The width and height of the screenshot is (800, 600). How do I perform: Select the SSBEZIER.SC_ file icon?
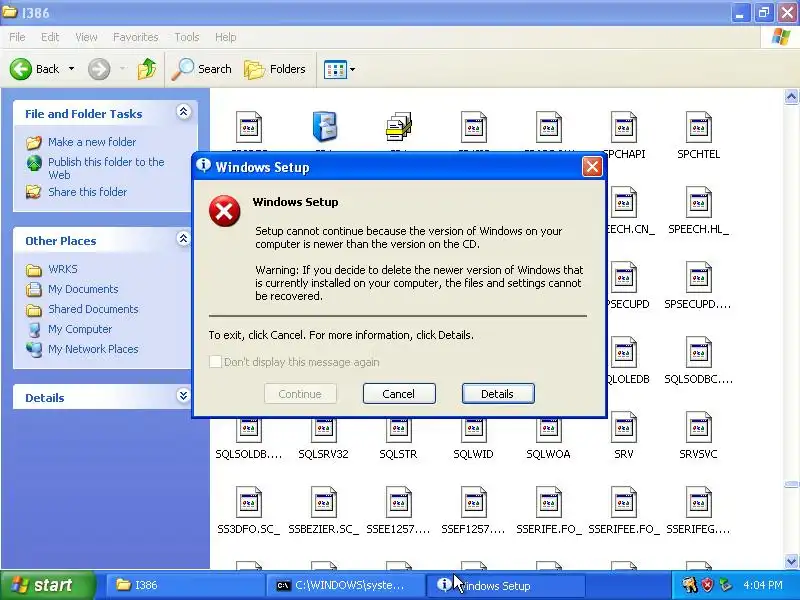323,503
